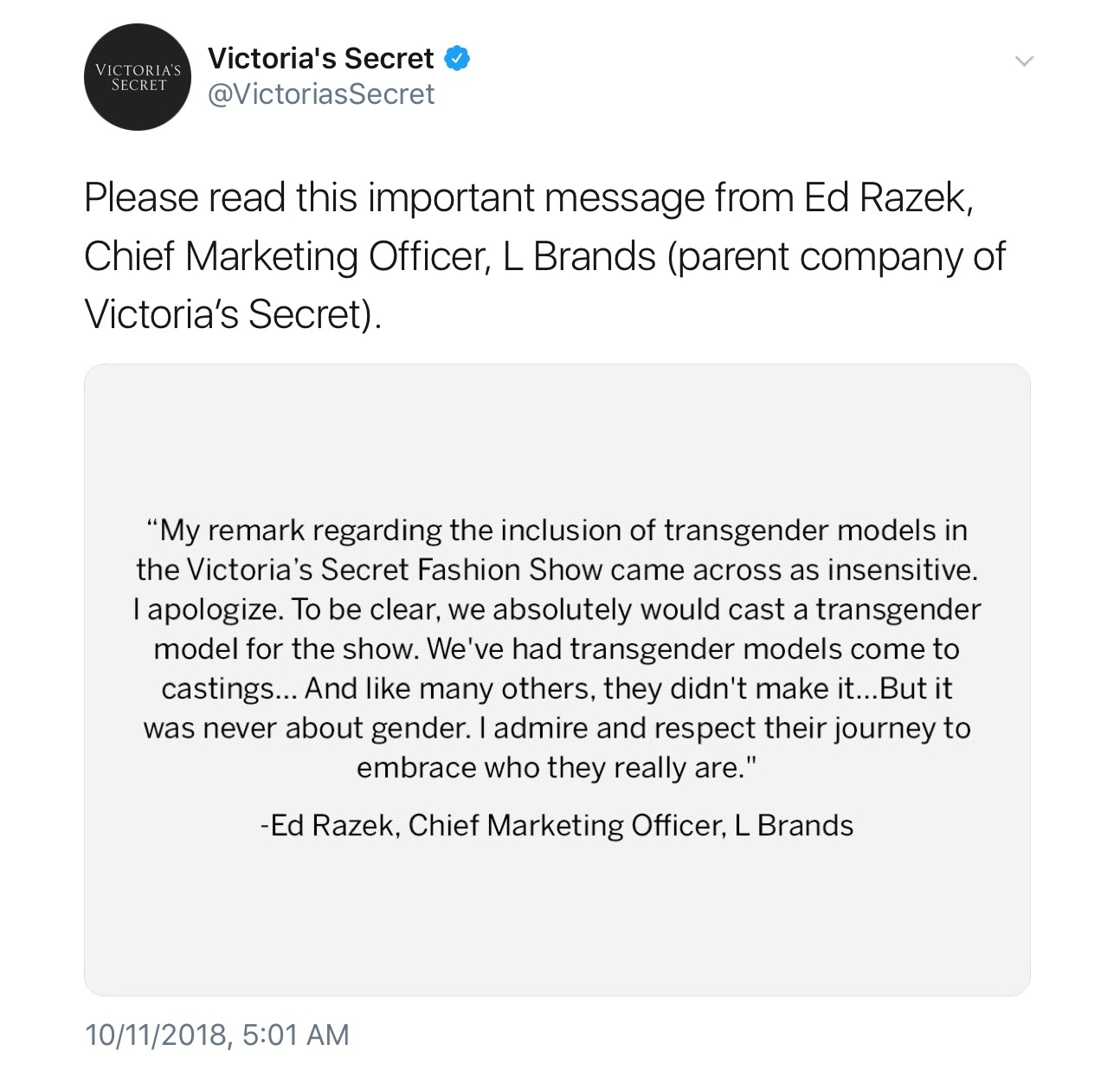1120x1070 pixels.
Task: Click the "-Ed Razek, Chief Marketing Officer" signature line
Action: coord(557,825)
